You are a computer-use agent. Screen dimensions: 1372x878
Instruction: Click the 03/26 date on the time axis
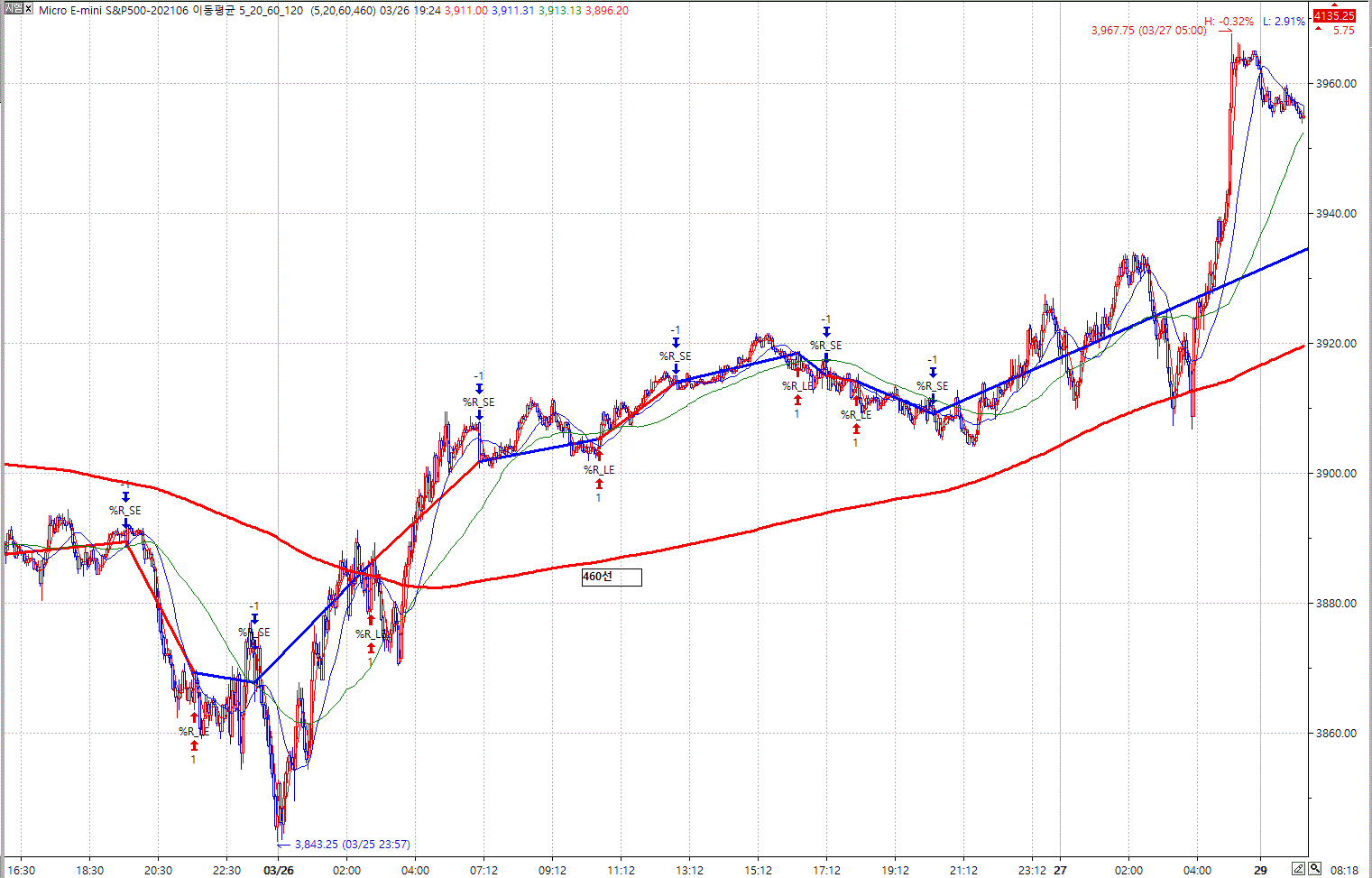pyautogui.click(x=278, y=870)
